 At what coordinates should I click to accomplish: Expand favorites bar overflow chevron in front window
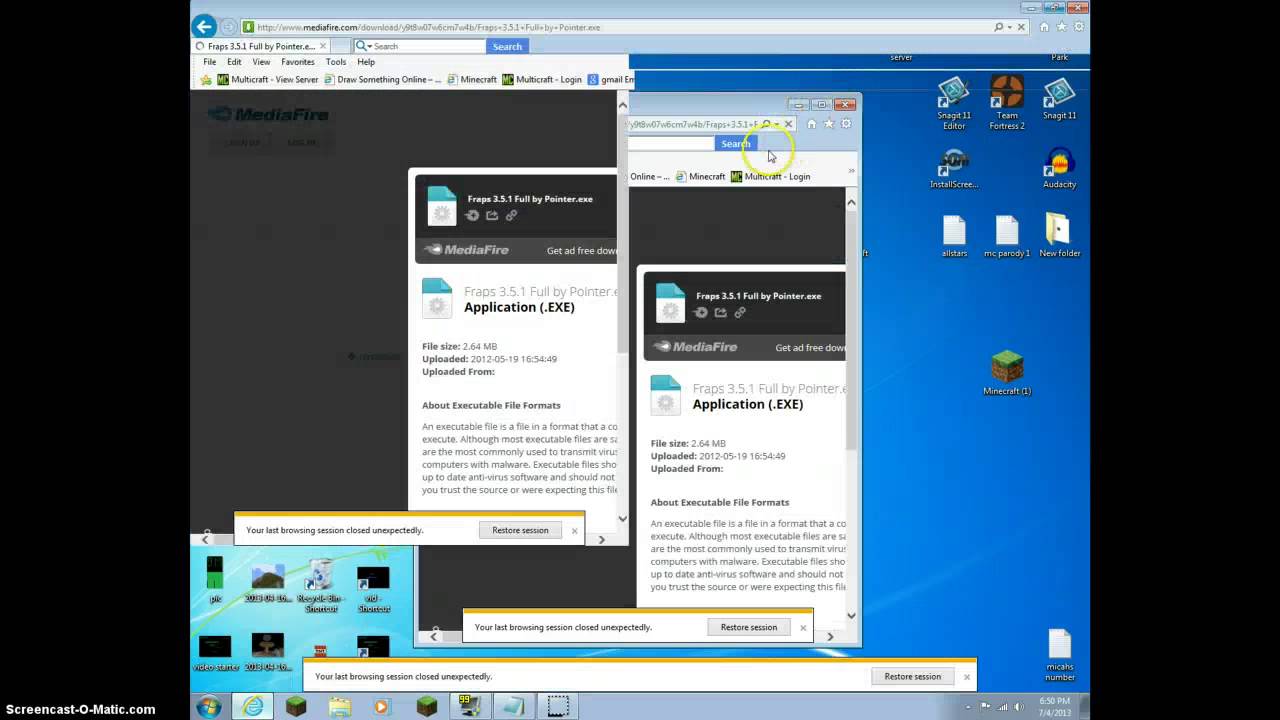point(851,171)
